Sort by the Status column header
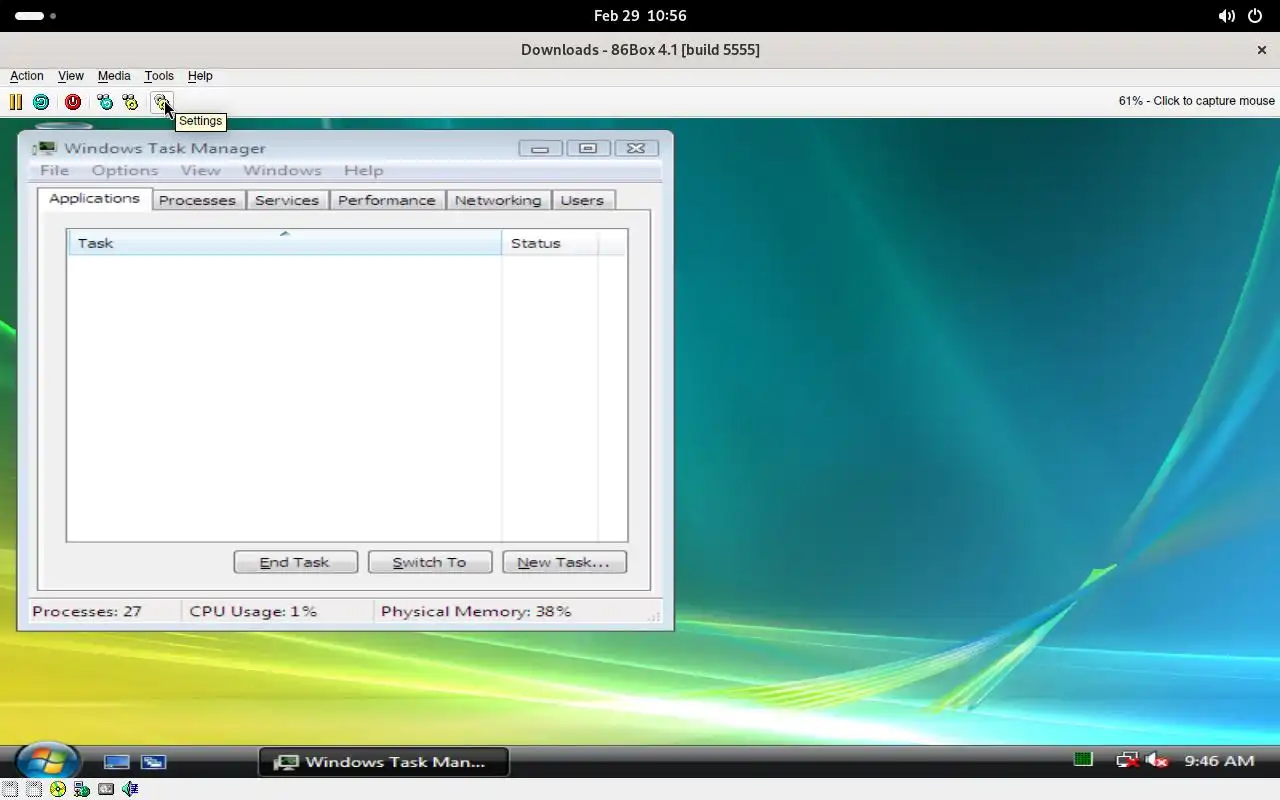1280x800 pixels. click(x=550, y=243)
